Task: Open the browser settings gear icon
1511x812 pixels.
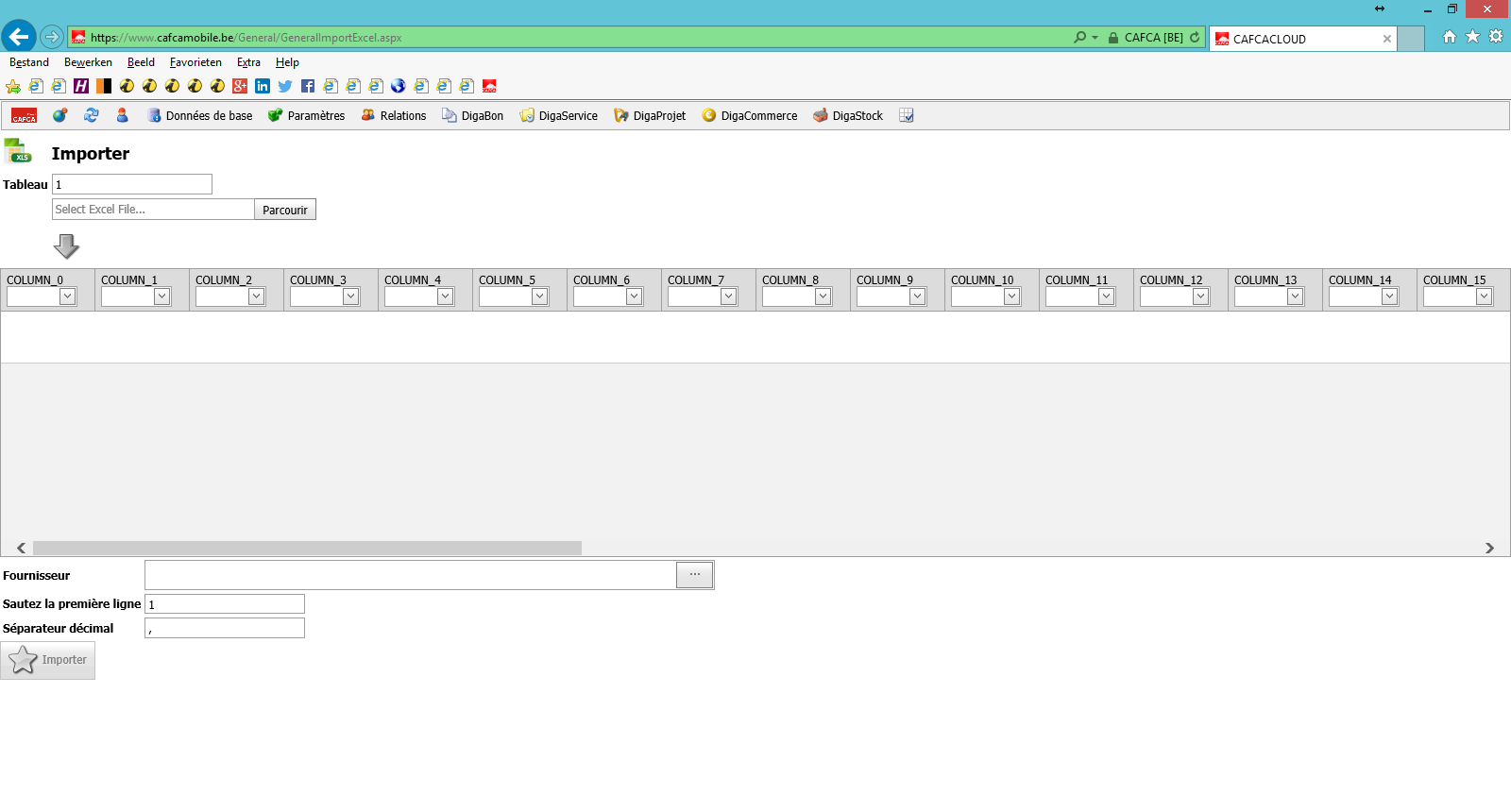Action: 1496,37
